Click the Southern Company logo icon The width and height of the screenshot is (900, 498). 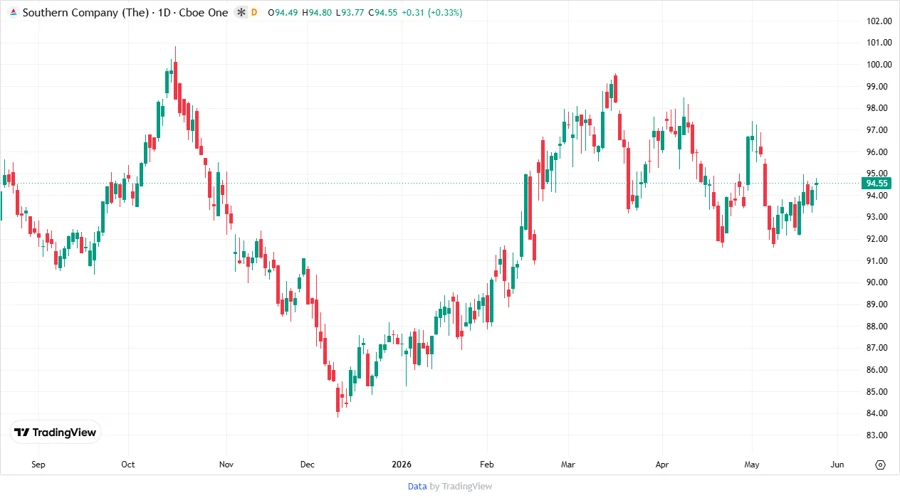(x=13, y=12)
